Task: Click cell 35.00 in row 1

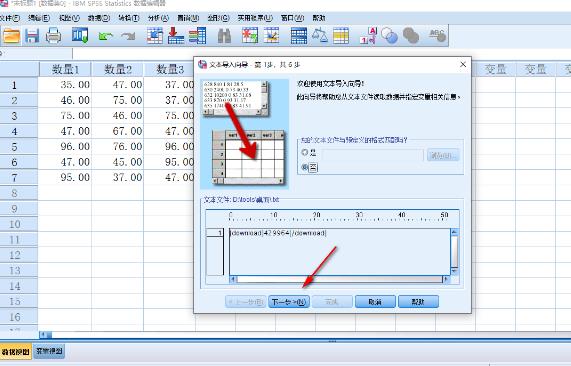Action: tap(65, 85)
